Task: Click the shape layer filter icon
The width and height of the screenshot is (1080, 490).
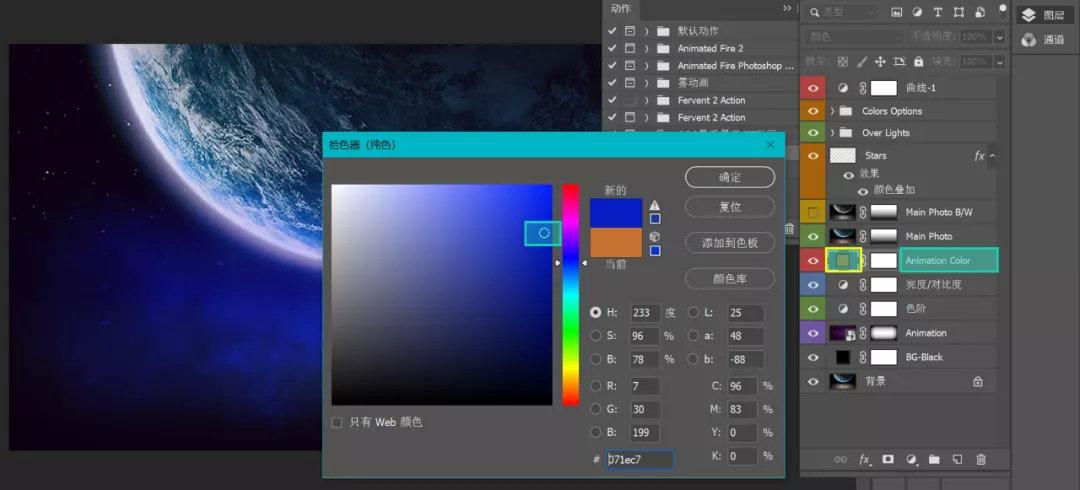Action: point(958,12)
